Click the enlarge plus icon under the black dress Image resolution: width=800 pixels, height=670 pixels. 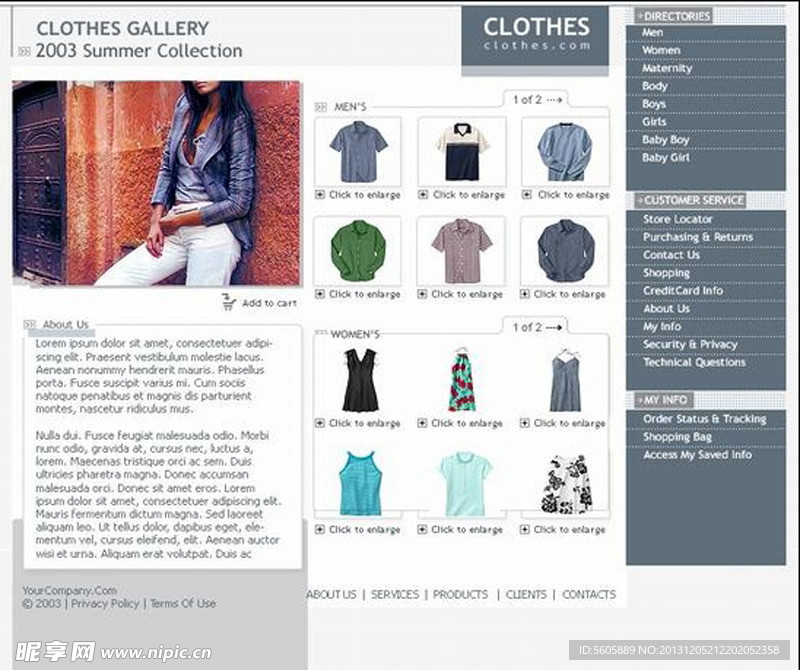pos(320,423)
